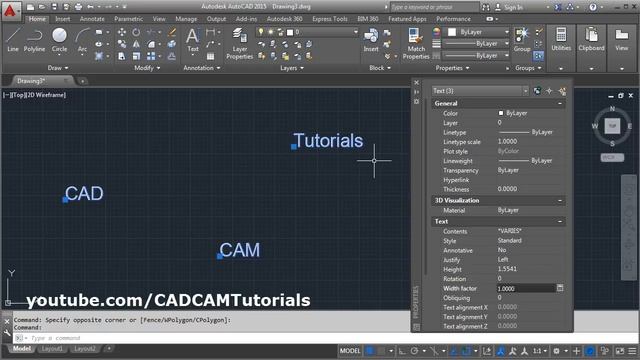This screenshot has height=360, width=640.
Task: Toggle isolate objects icon in status bar
Action: (x=604, y=351)
